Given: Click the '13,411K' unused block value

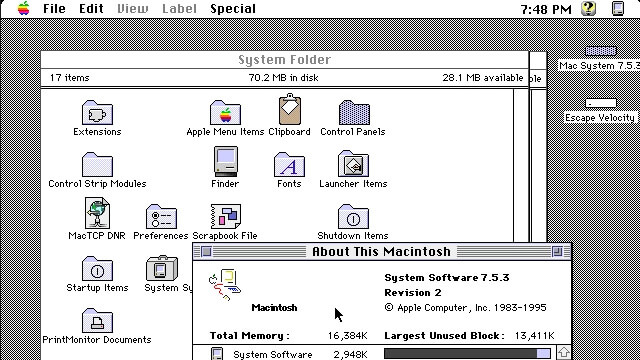Looking at the screenshot, I should pos(534,336).
